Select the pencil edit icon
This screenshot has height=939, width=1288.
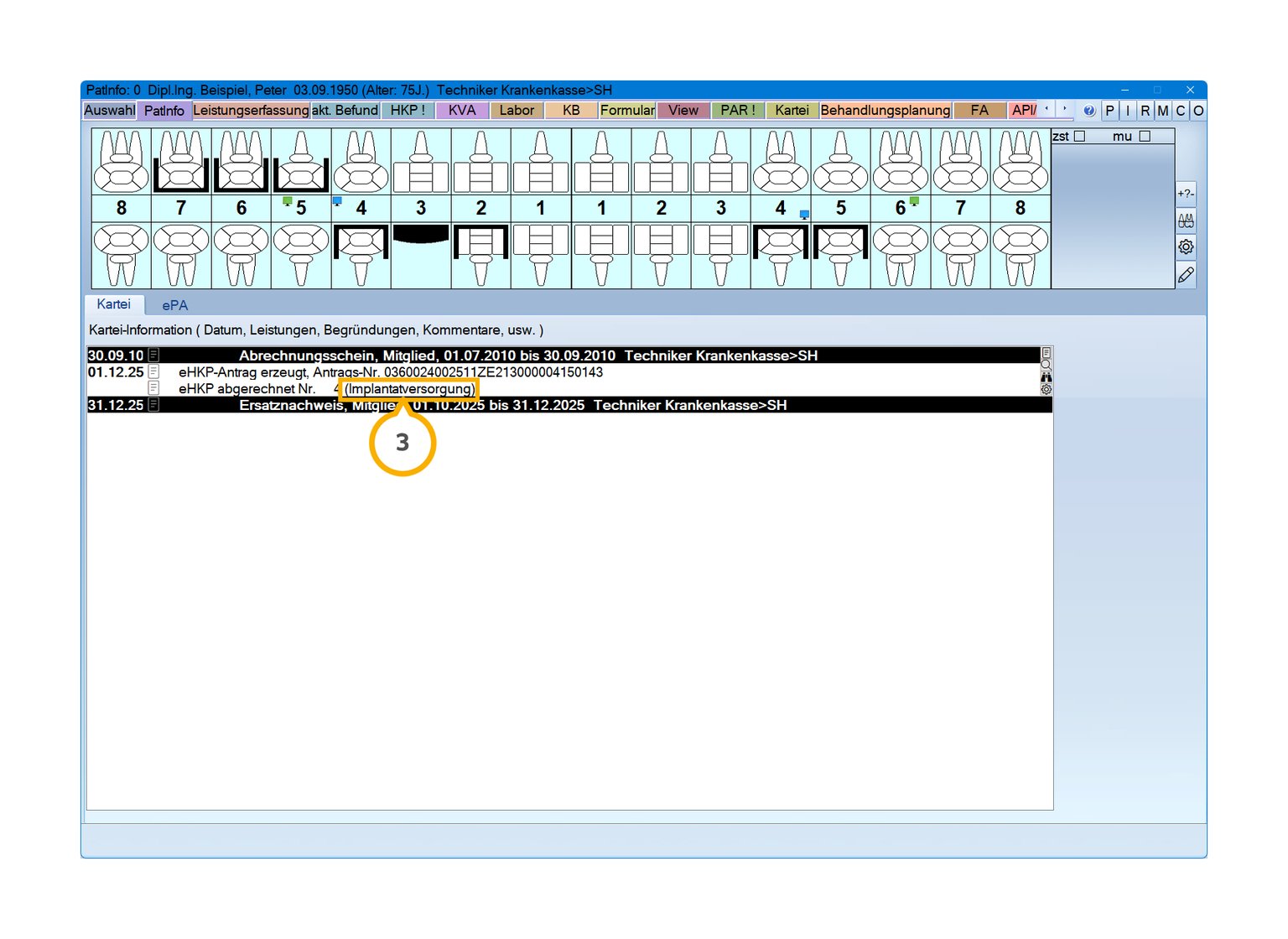point(1186,275)
